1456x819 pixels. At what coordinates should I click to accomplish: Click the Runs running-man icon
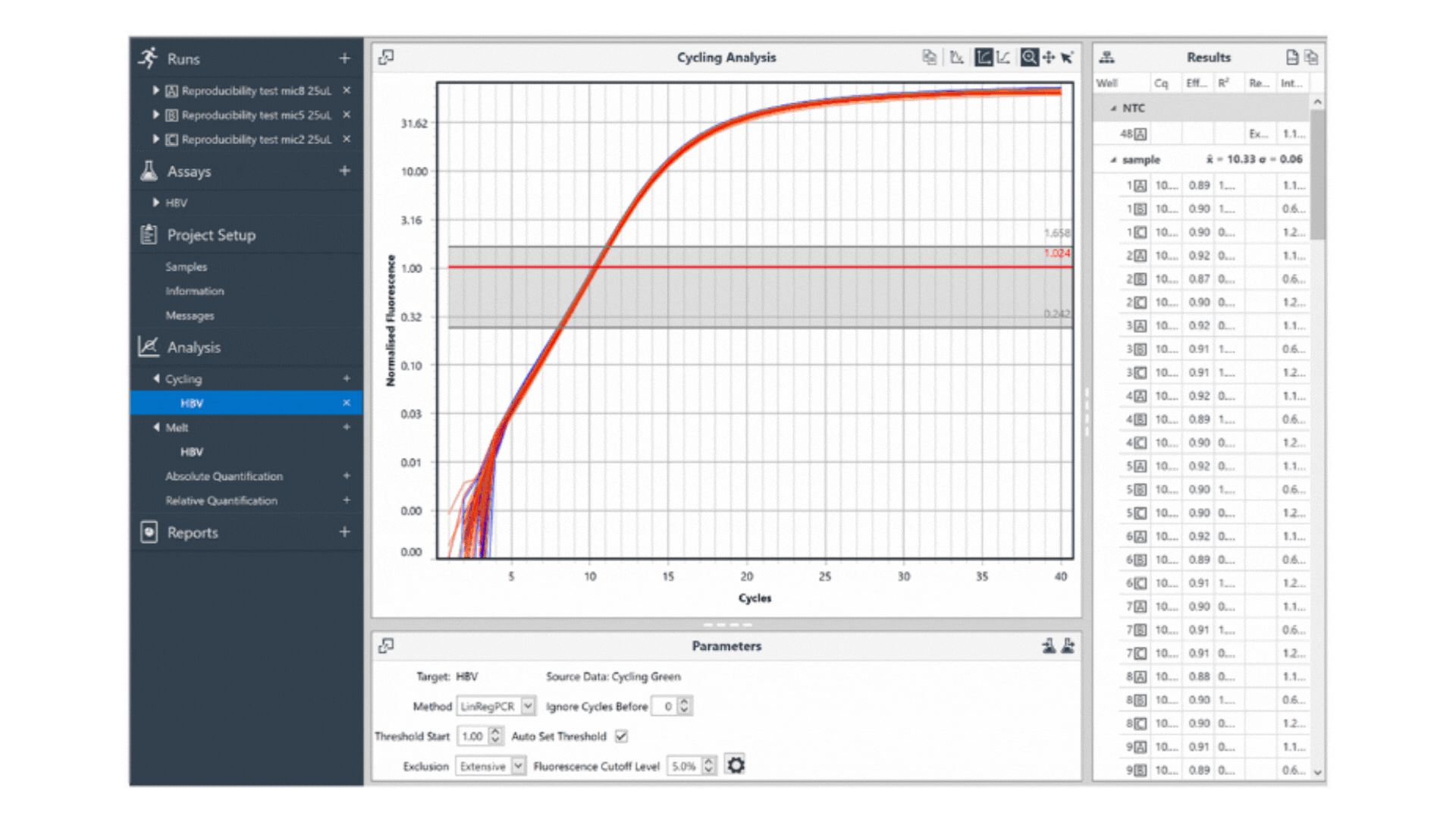point(149,58)
